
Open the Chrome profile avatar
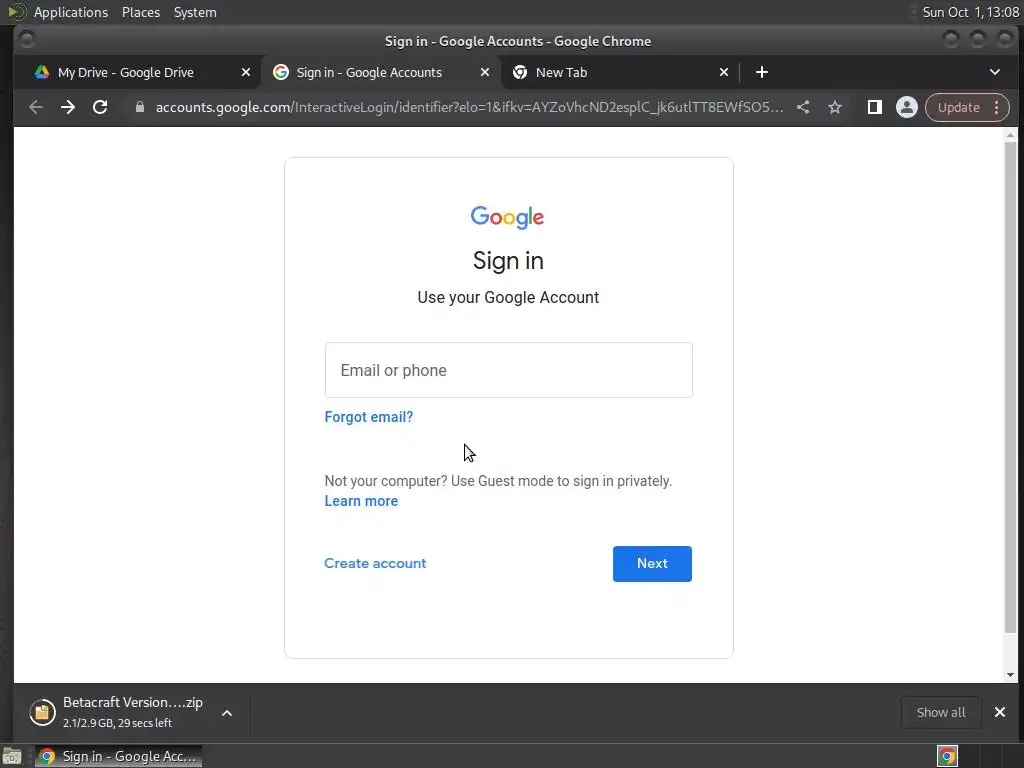pos(906,107)
